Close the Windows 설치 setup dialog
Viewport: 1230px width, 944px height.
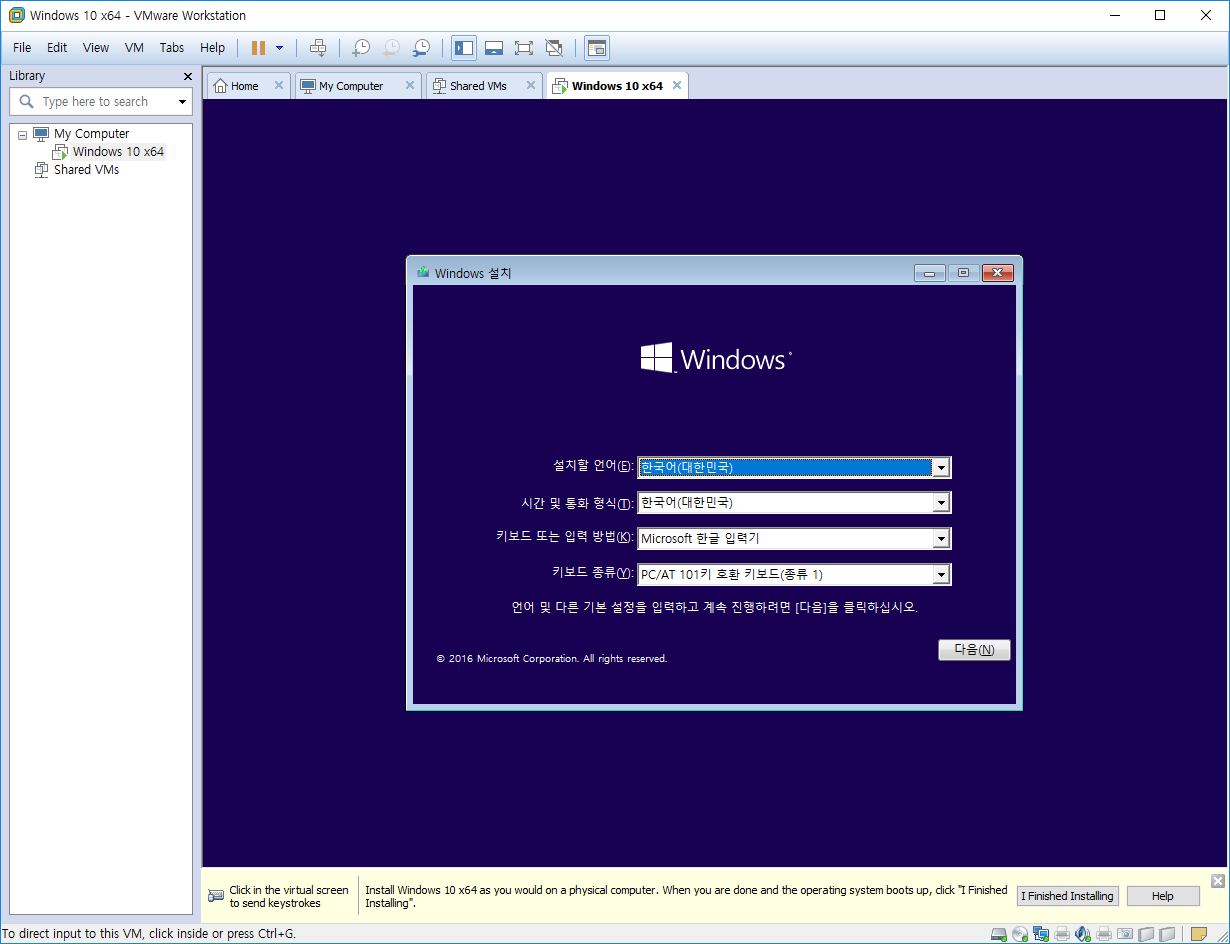pos(998,273)
